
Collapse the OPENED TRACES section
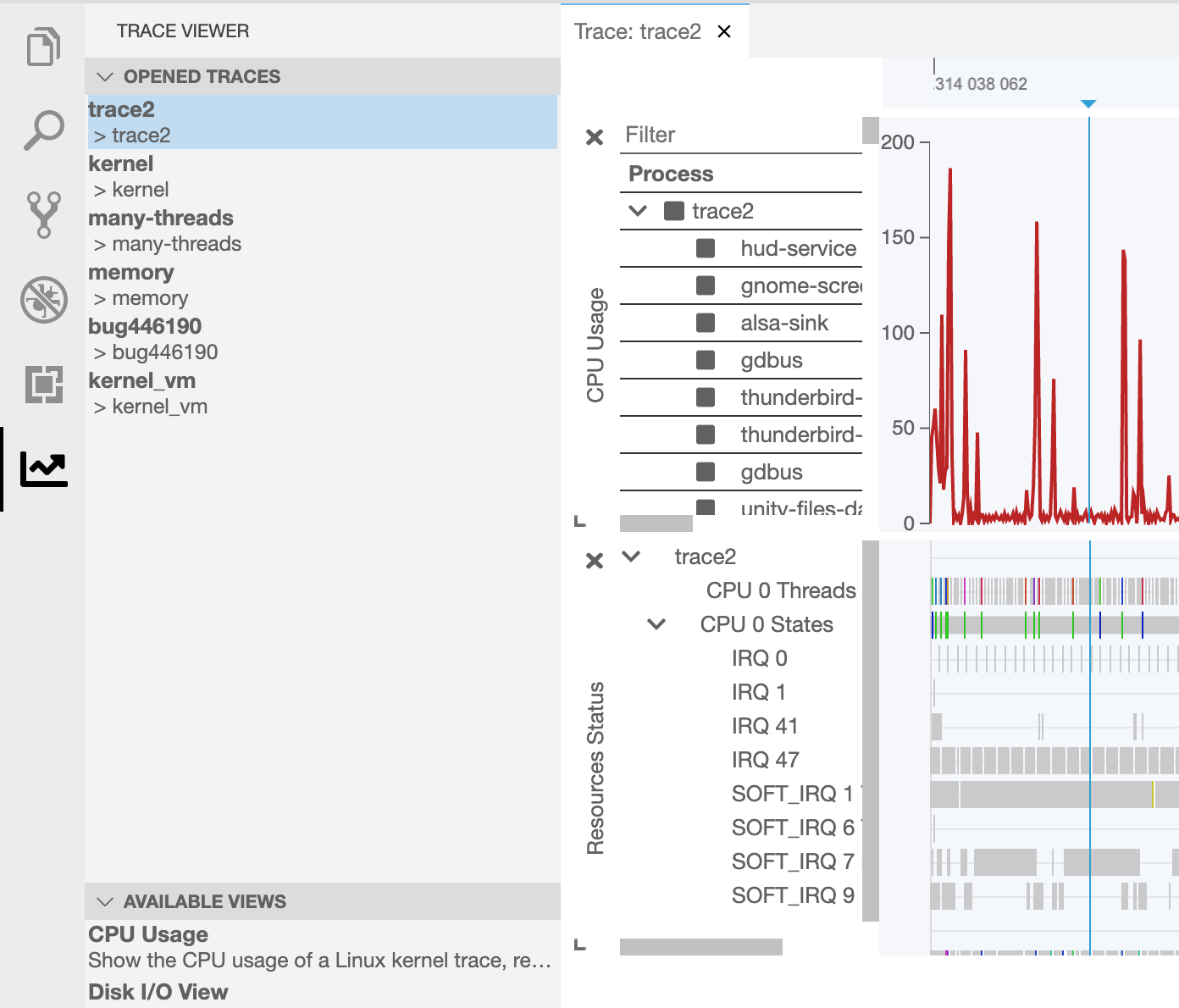click(105, 76)
